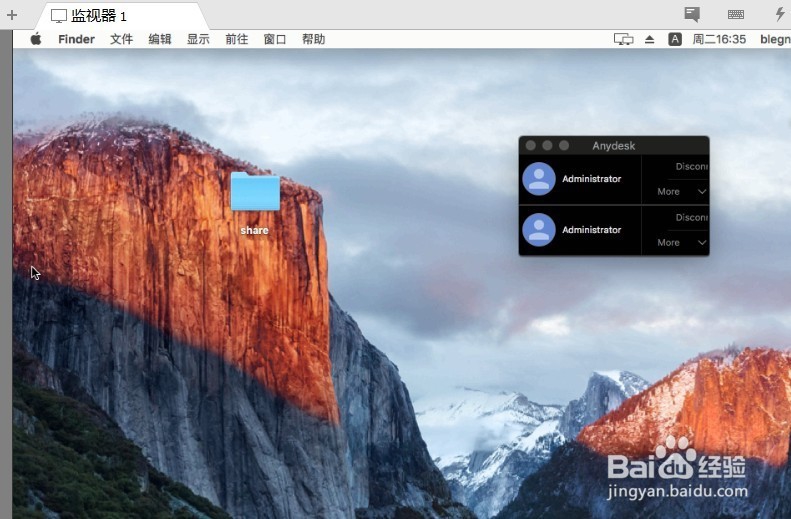Click the Anydesk window title bar
791x519 pixels.
[x=614, y=146]
